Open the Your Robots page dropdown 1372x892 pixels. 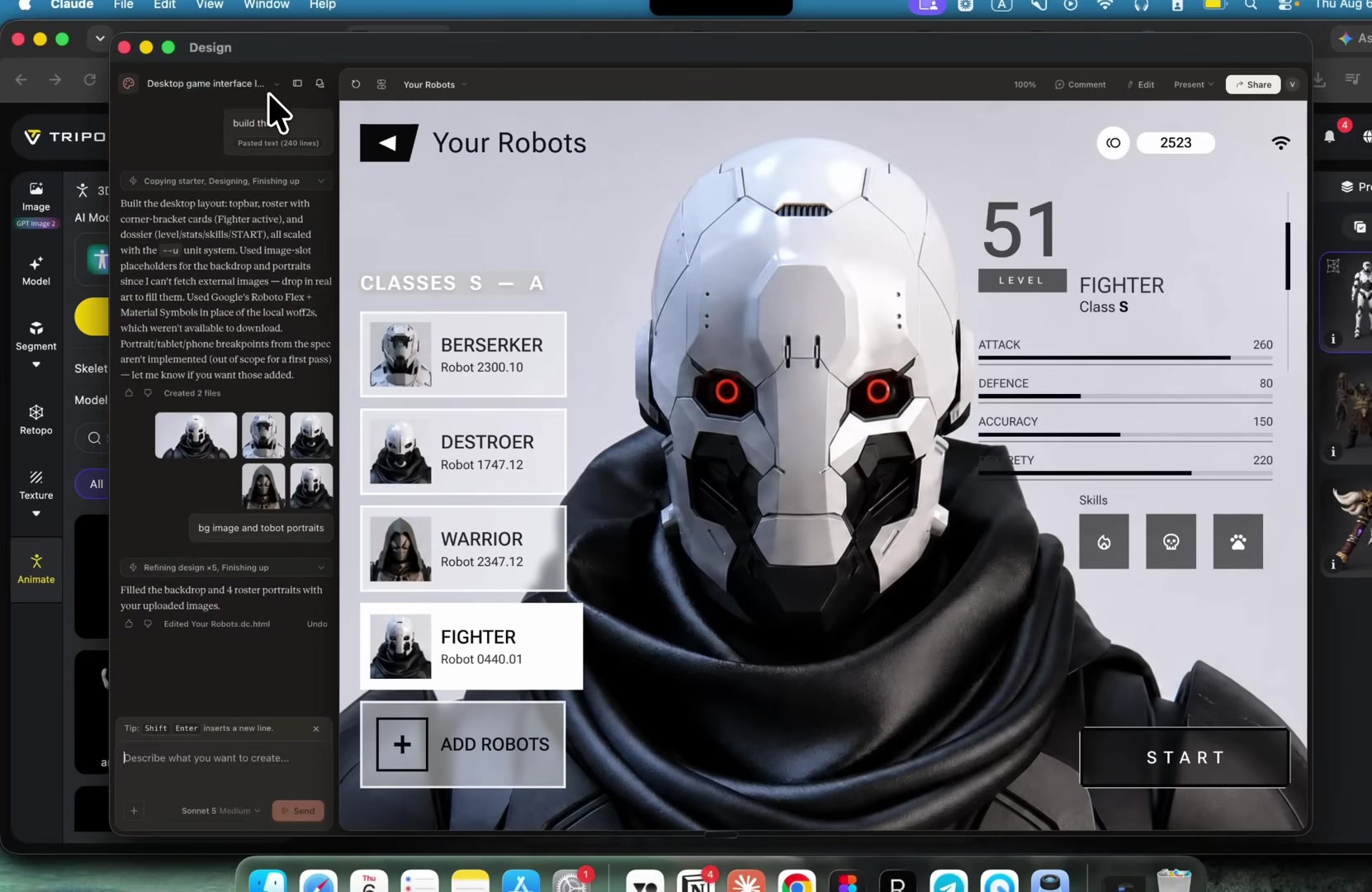pyautogui.click(x=435, y=84)
